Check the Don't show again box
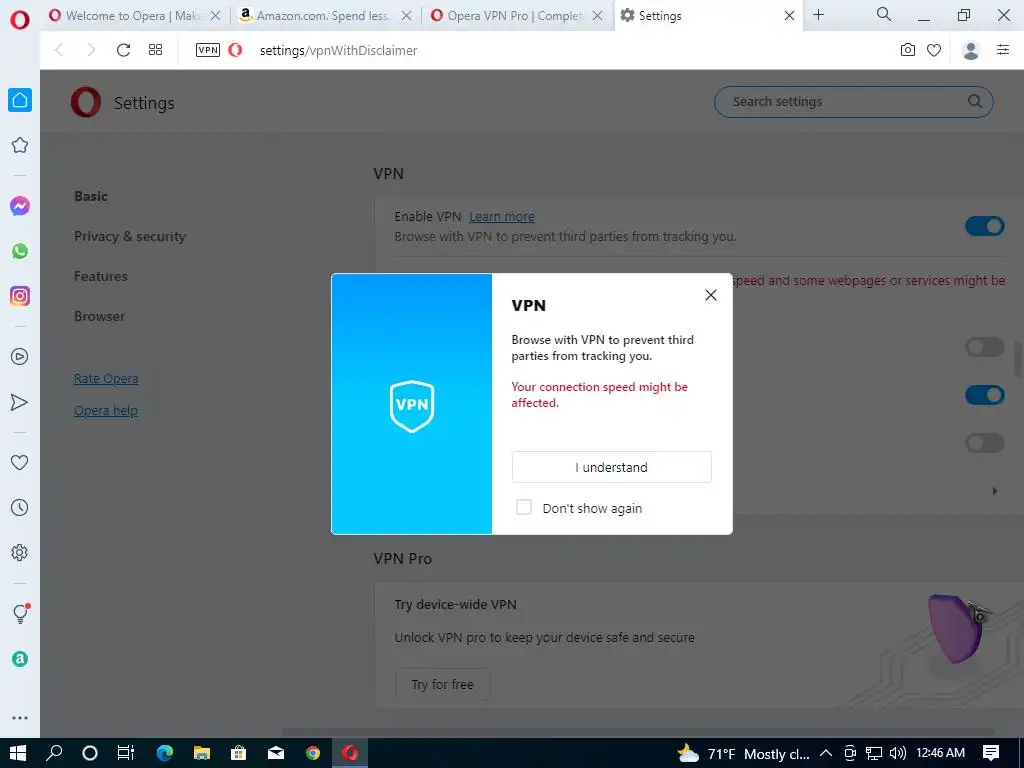1024x768 pixels. (524, 507)
